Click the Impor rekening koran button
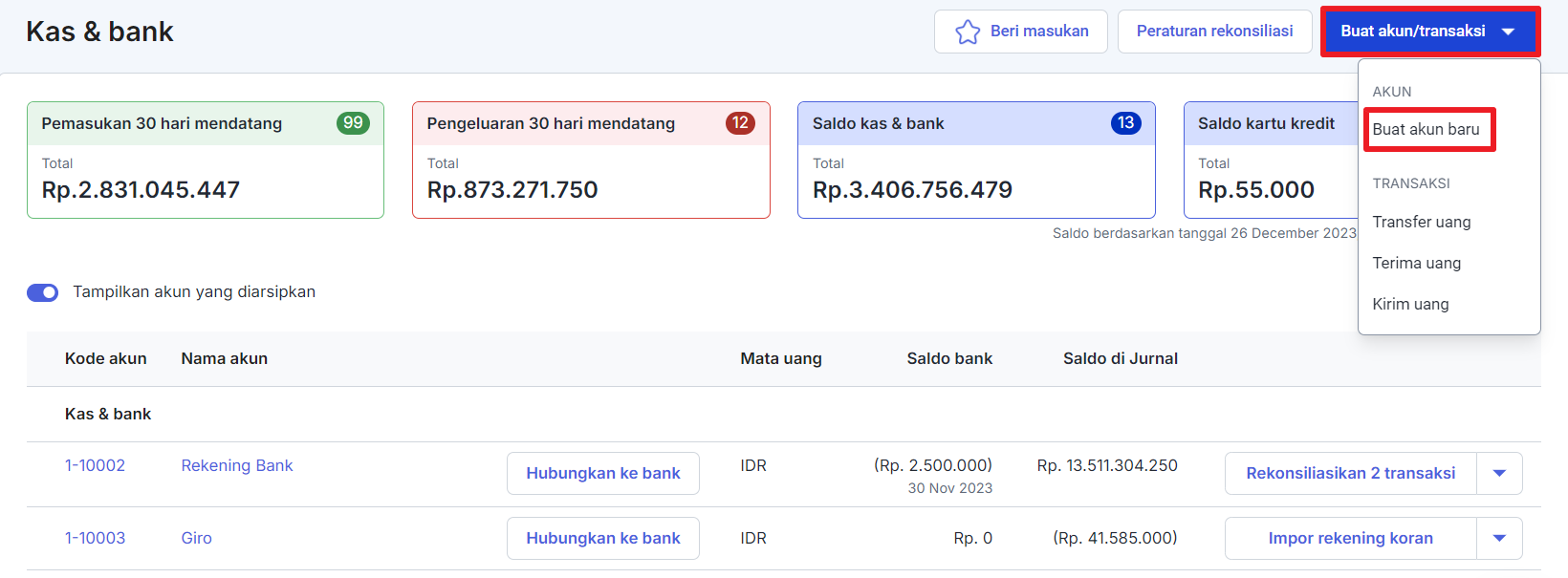 1350,538
